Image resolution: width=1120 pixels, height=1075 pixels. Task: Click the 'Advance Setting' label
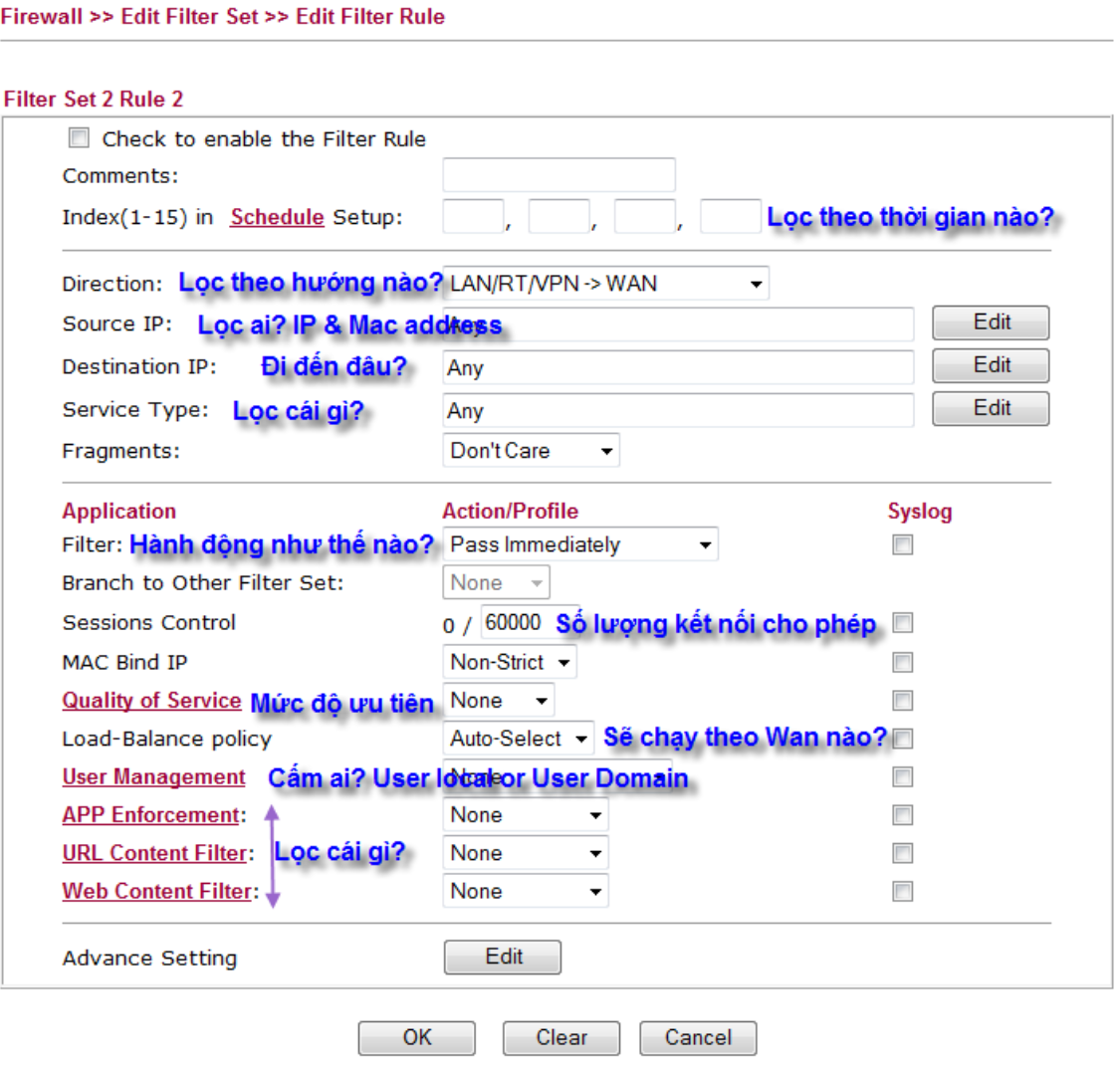[149, 958]
